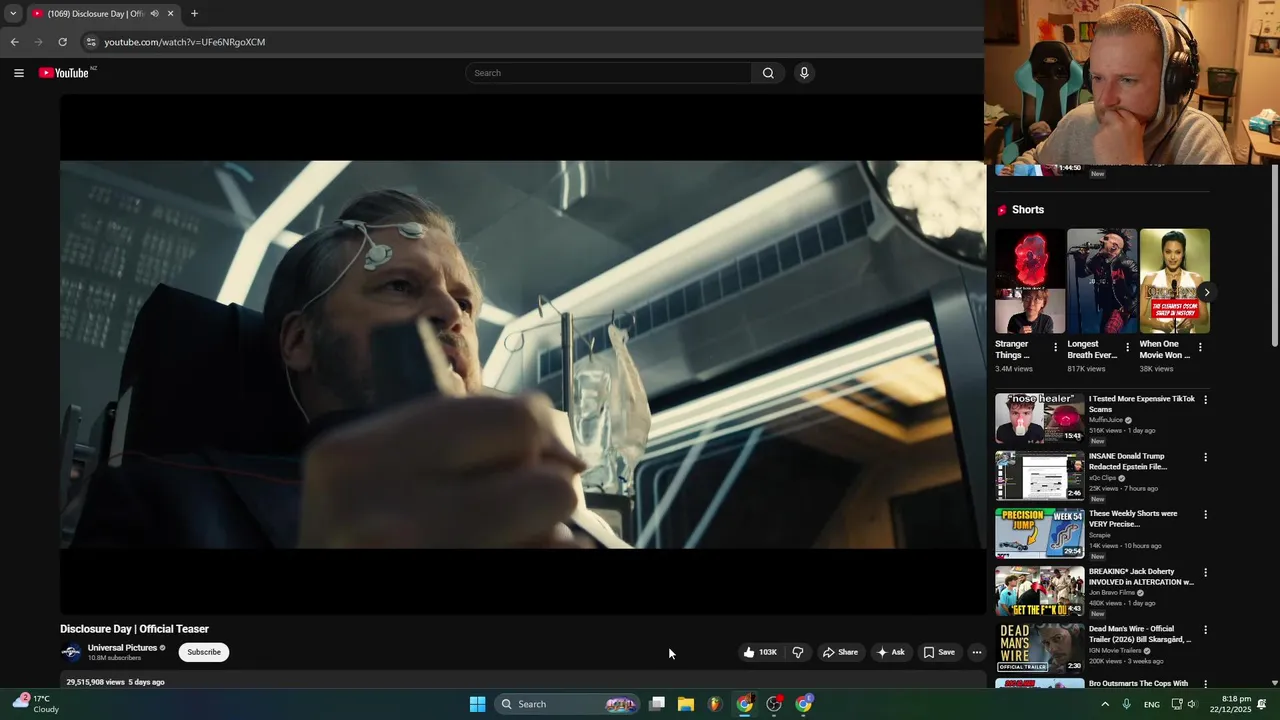Click the search magnifier button
Viewport: 1280px width, 720px height.
pos(768,73)
